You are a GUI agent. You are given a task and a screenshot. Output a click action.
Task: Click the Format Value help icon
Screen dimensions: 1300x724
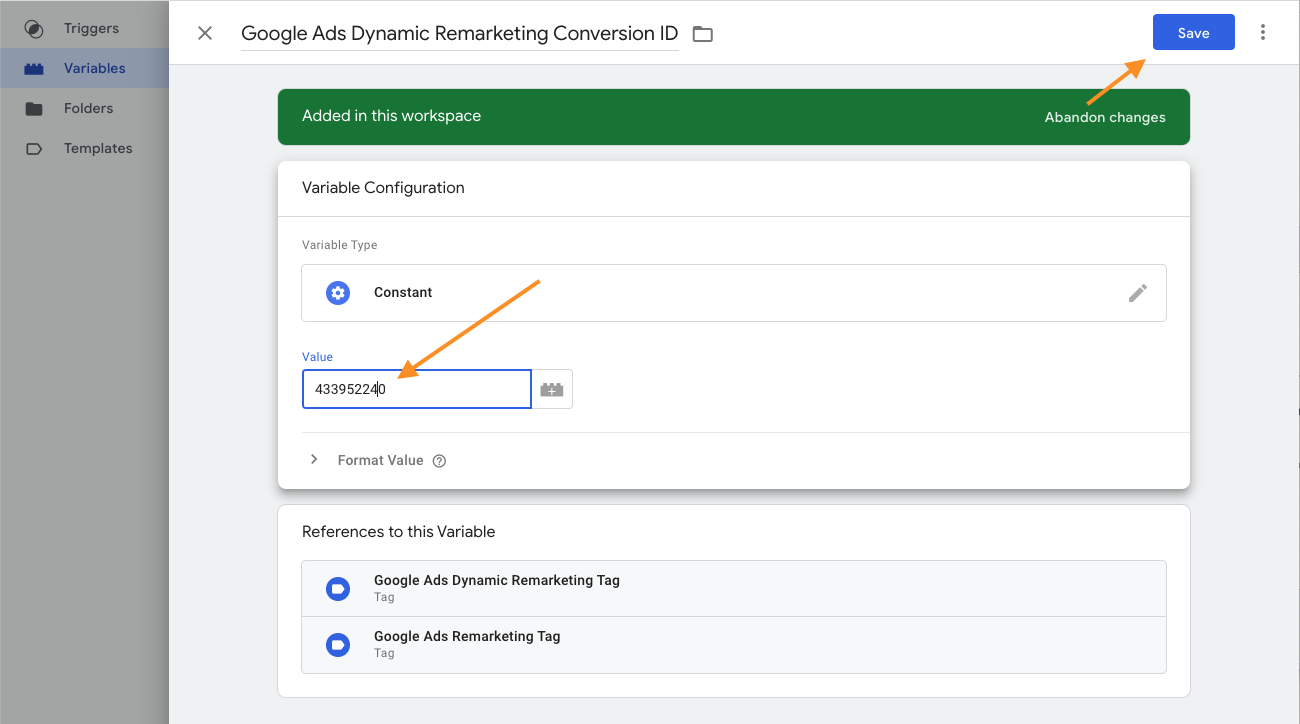coord(439,461)
